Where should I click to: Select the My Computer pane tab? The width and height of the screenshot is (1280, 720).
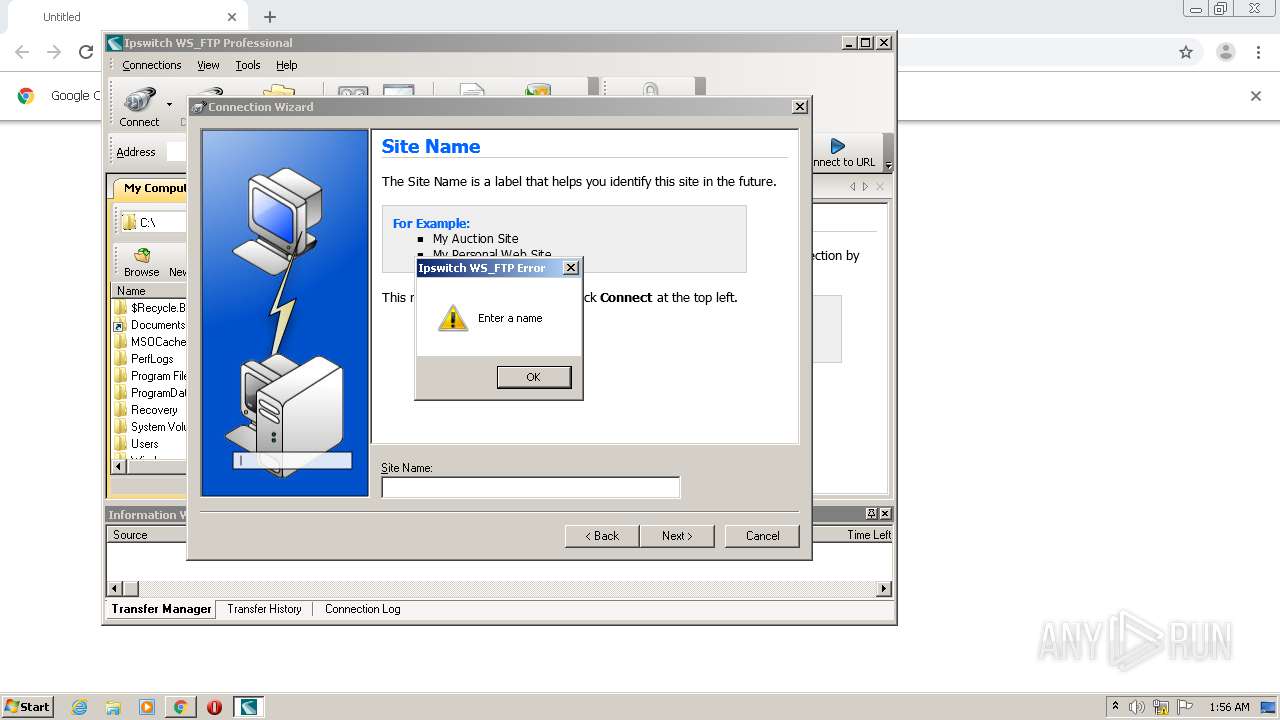tap(150, 188)
